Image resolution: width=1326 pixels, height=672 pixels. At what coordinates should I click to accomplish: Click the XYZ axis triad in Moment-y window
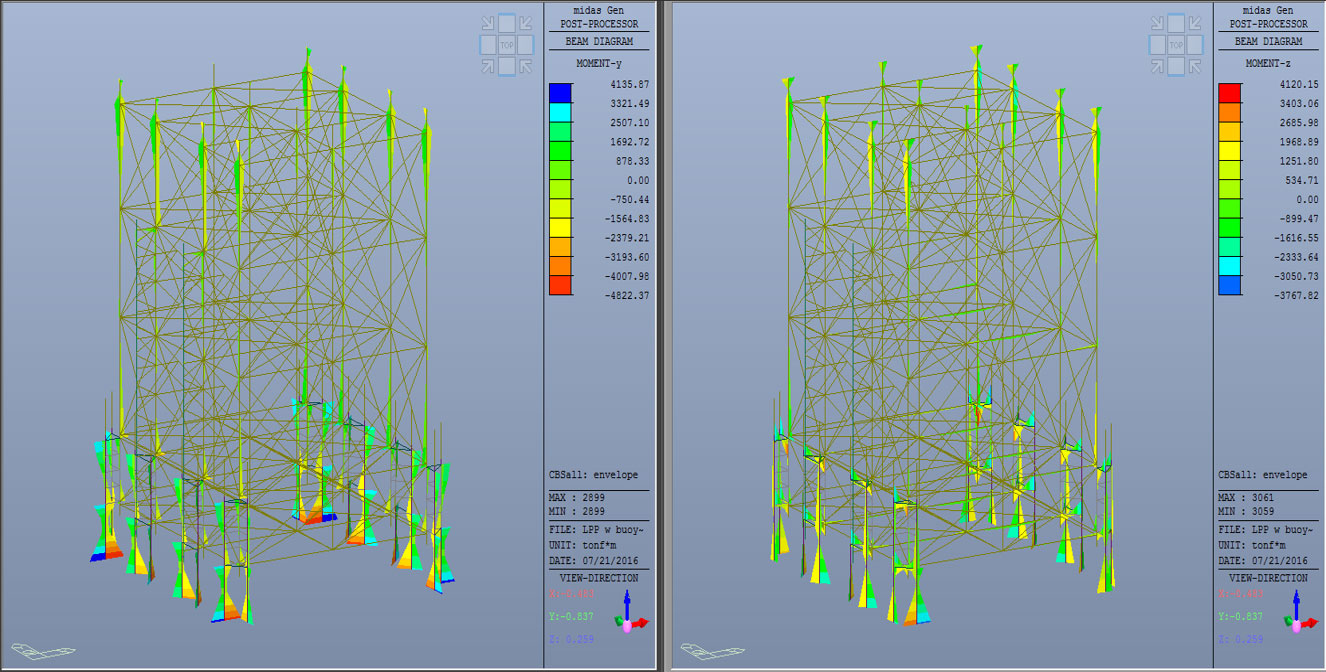[629, 612]
